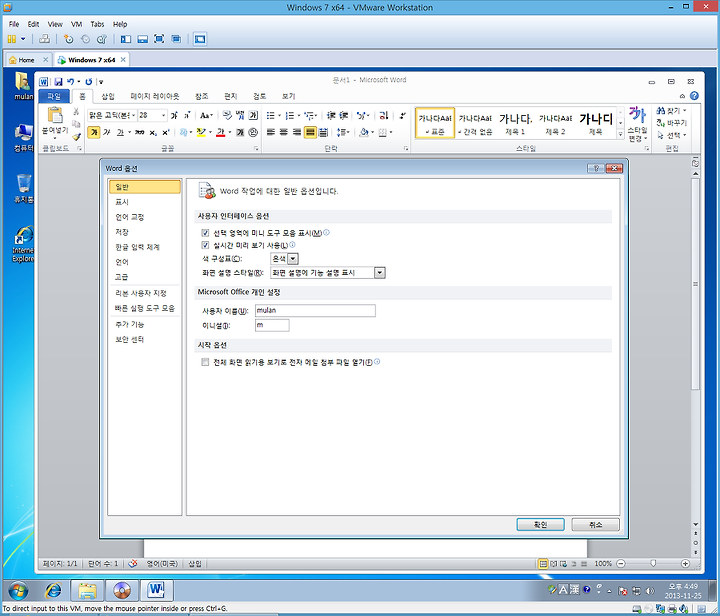Expand the numbering list dropdown arrow
The height and width of the screenshot is (616, 720).
click(x=298, y=115)
